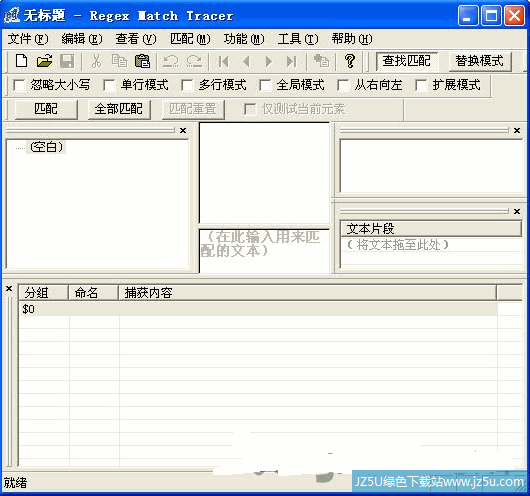Enable the 忽略大小写 checkbox
The image size is (530, 496).
[19, 85]
